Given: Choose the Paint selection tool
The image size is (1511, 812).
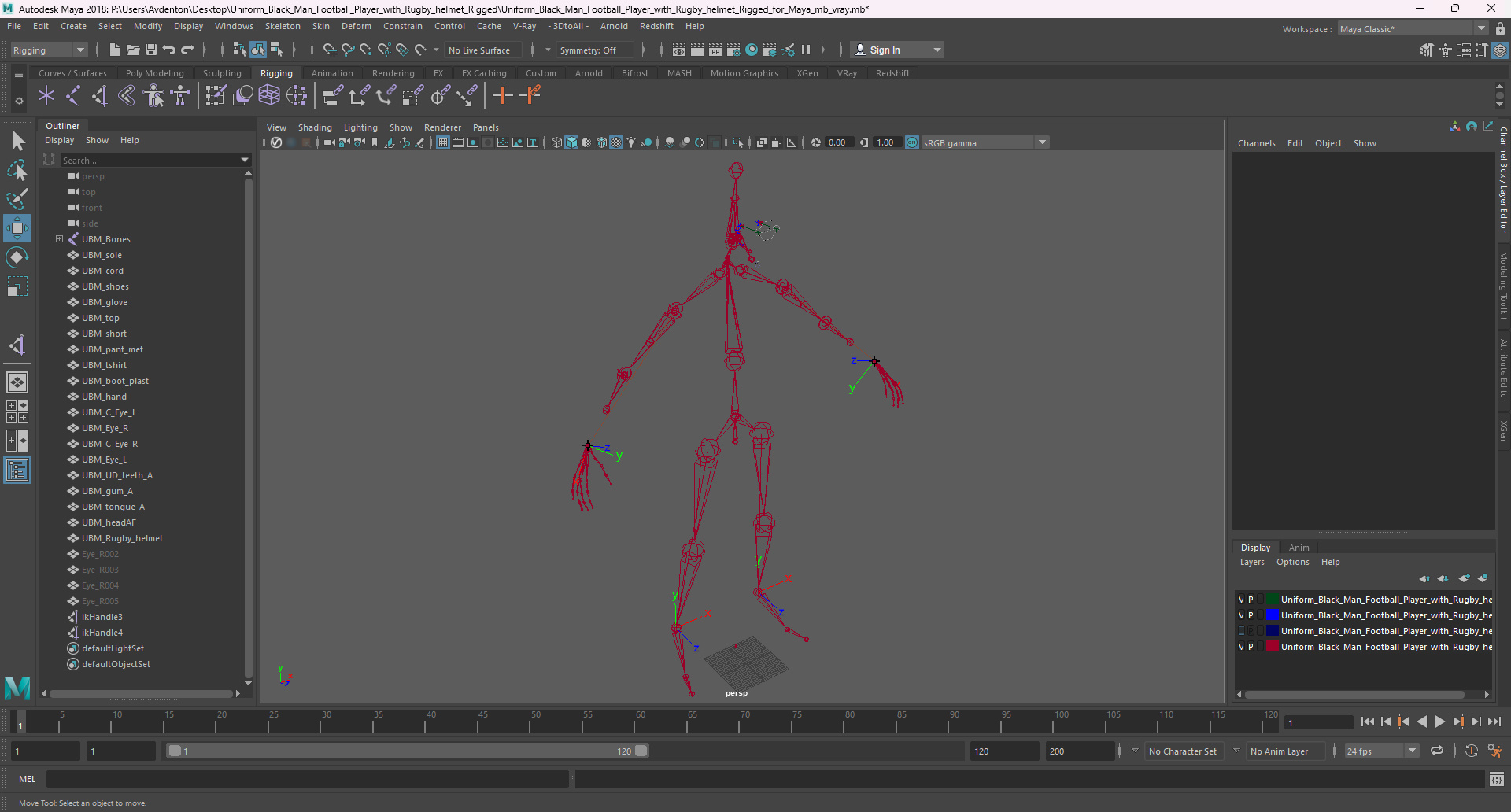Looking at the screenshot, I should pos(17,198).
